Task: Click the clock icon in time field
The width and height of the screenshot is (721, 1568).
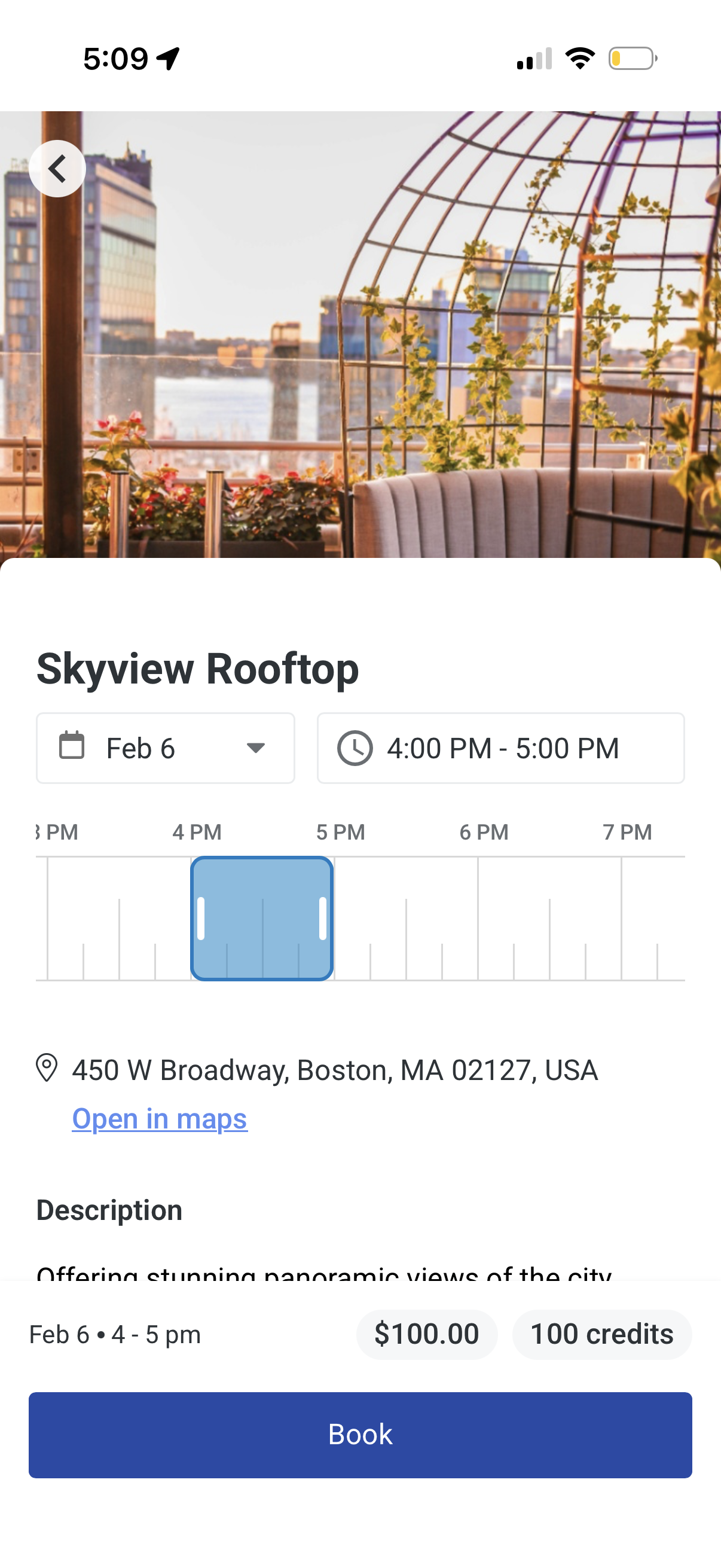Action: (x=355, y=748)
